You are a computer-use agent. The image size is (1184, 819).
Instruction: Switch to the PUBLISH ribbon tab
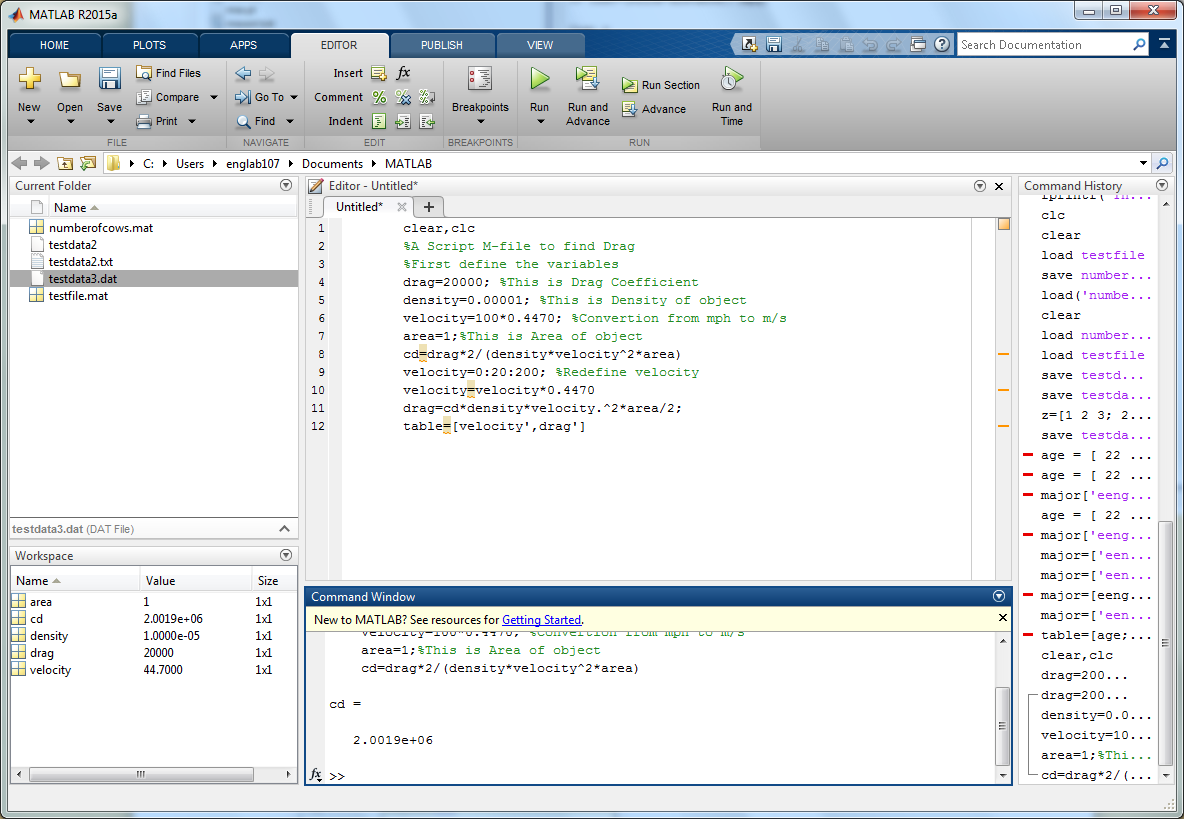(441, 45)
